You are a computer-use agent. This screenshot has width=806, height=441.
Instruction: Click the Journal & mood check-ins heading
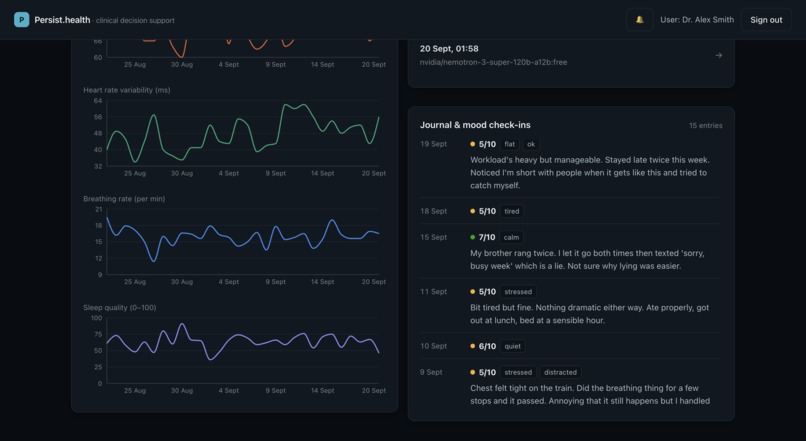pos(475,125)
